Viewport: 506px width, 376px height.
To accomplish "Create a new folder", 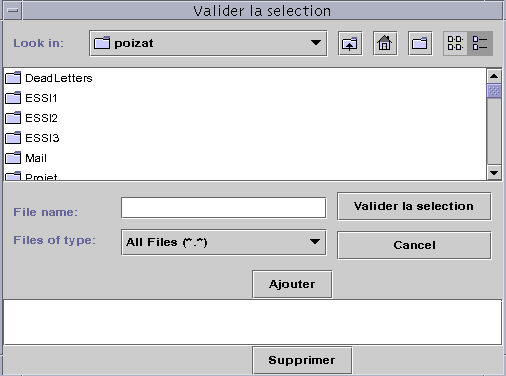I will pyautogui.click(x=420, y=44).
